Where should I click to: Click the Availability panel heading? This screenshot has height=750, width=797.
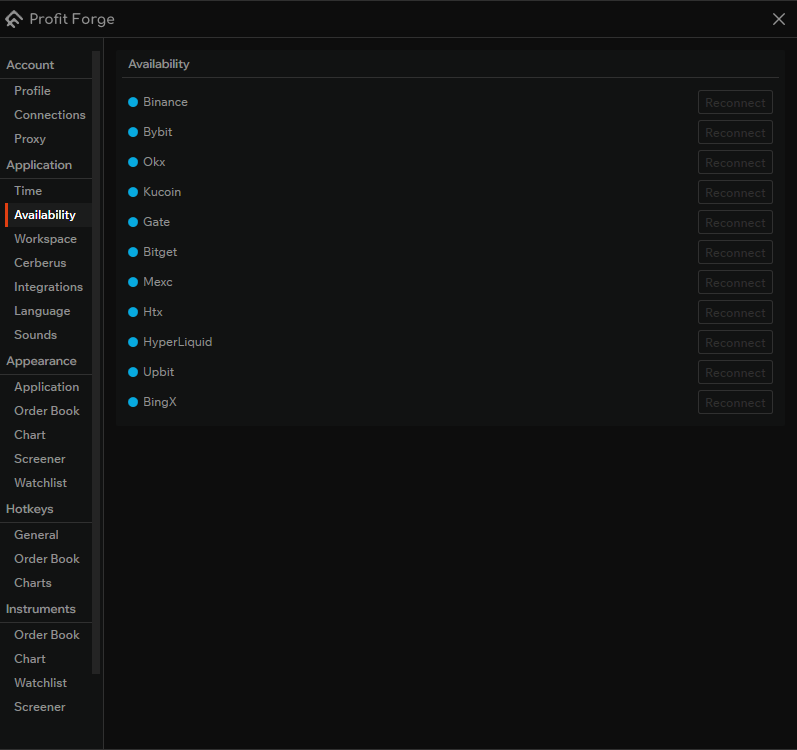pos(159,64)
